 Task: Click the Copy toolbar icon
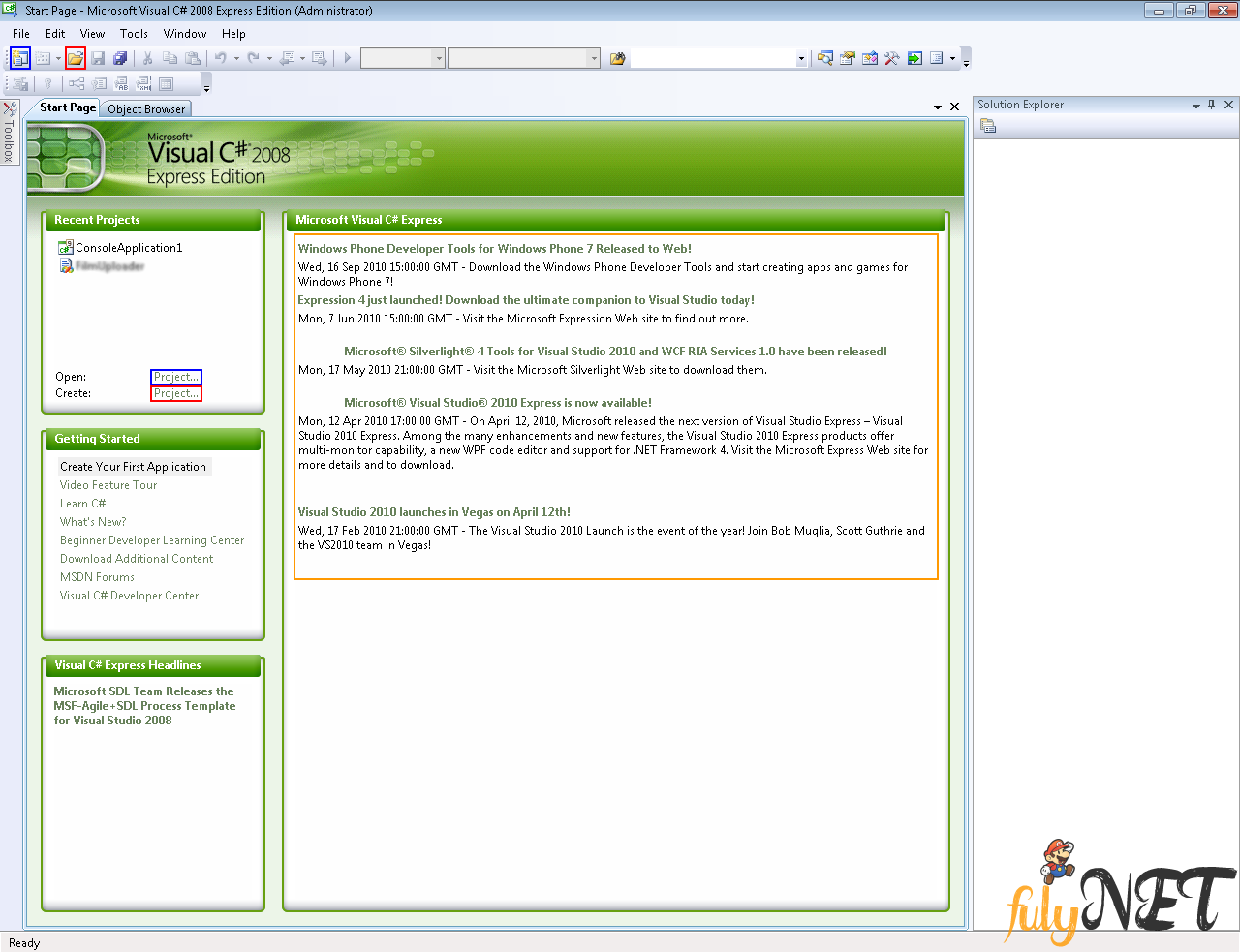coord(170,58)
